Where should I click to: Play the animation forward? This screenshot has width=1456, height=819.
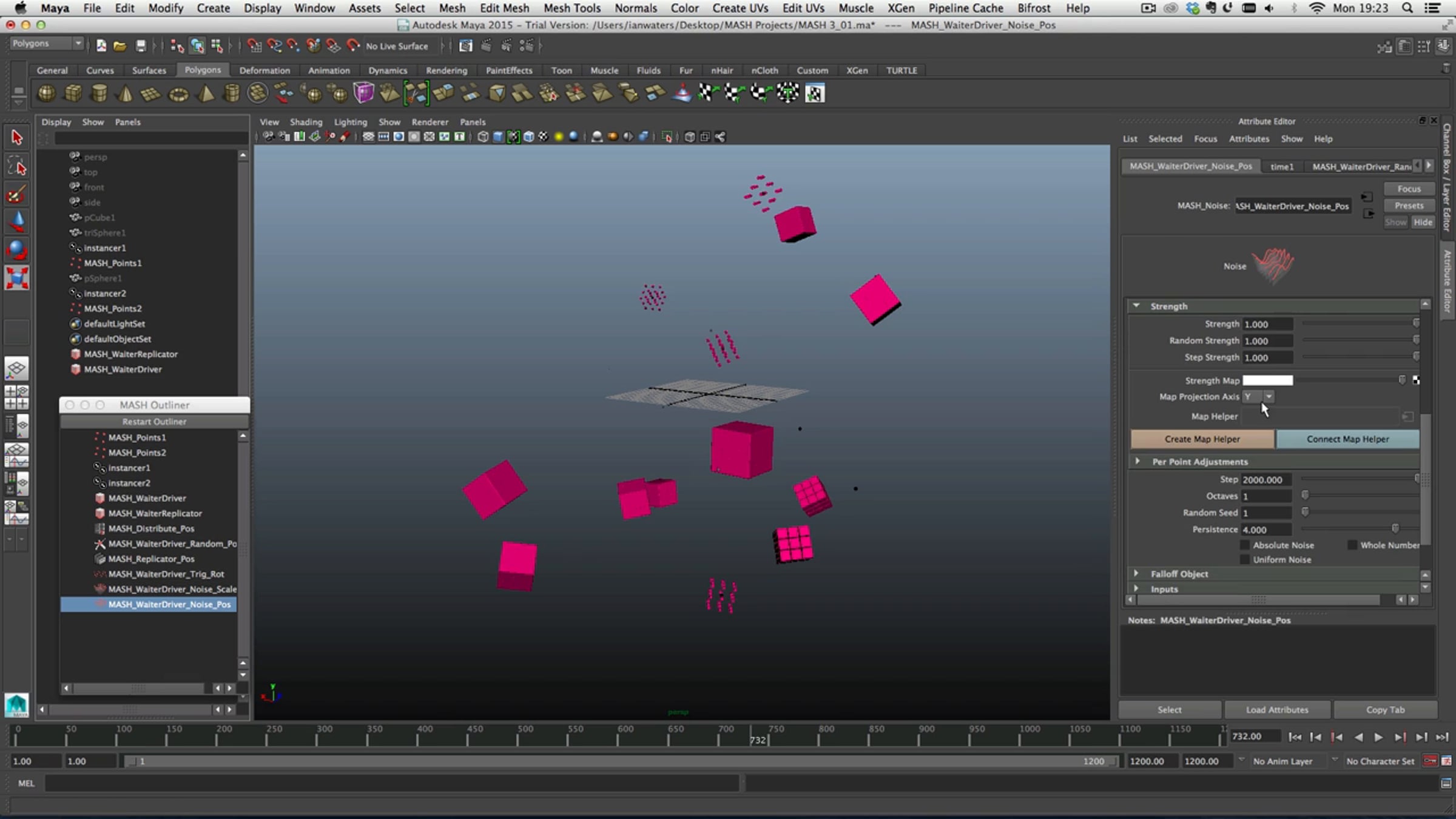[x=1378, y=736]
